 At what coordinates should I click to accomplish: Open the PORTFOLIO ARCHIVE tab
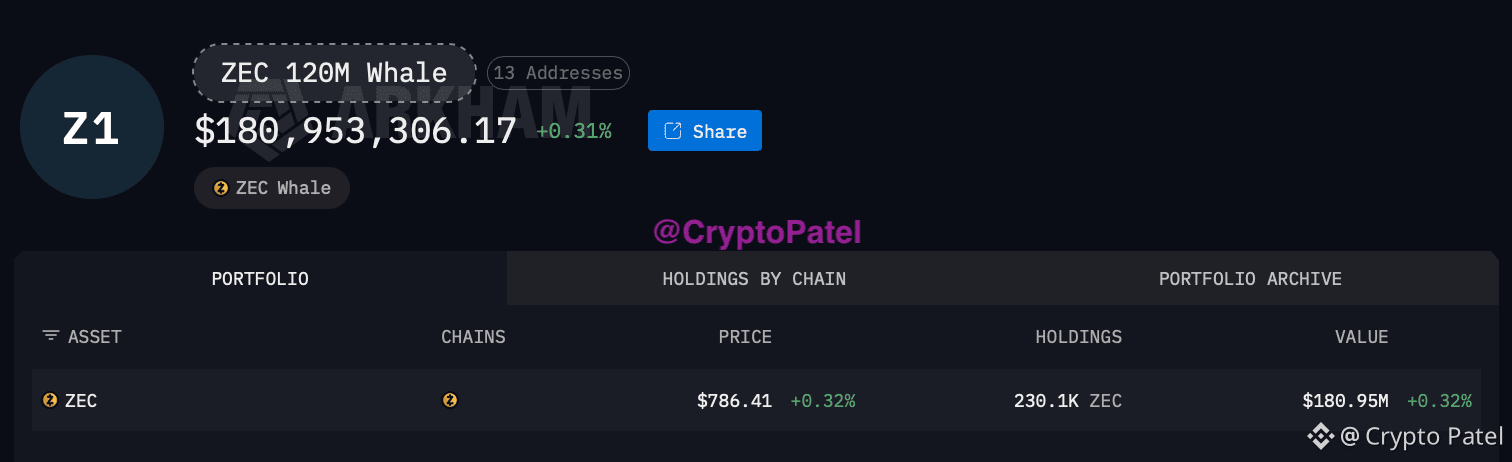(x=1250, y=279)
